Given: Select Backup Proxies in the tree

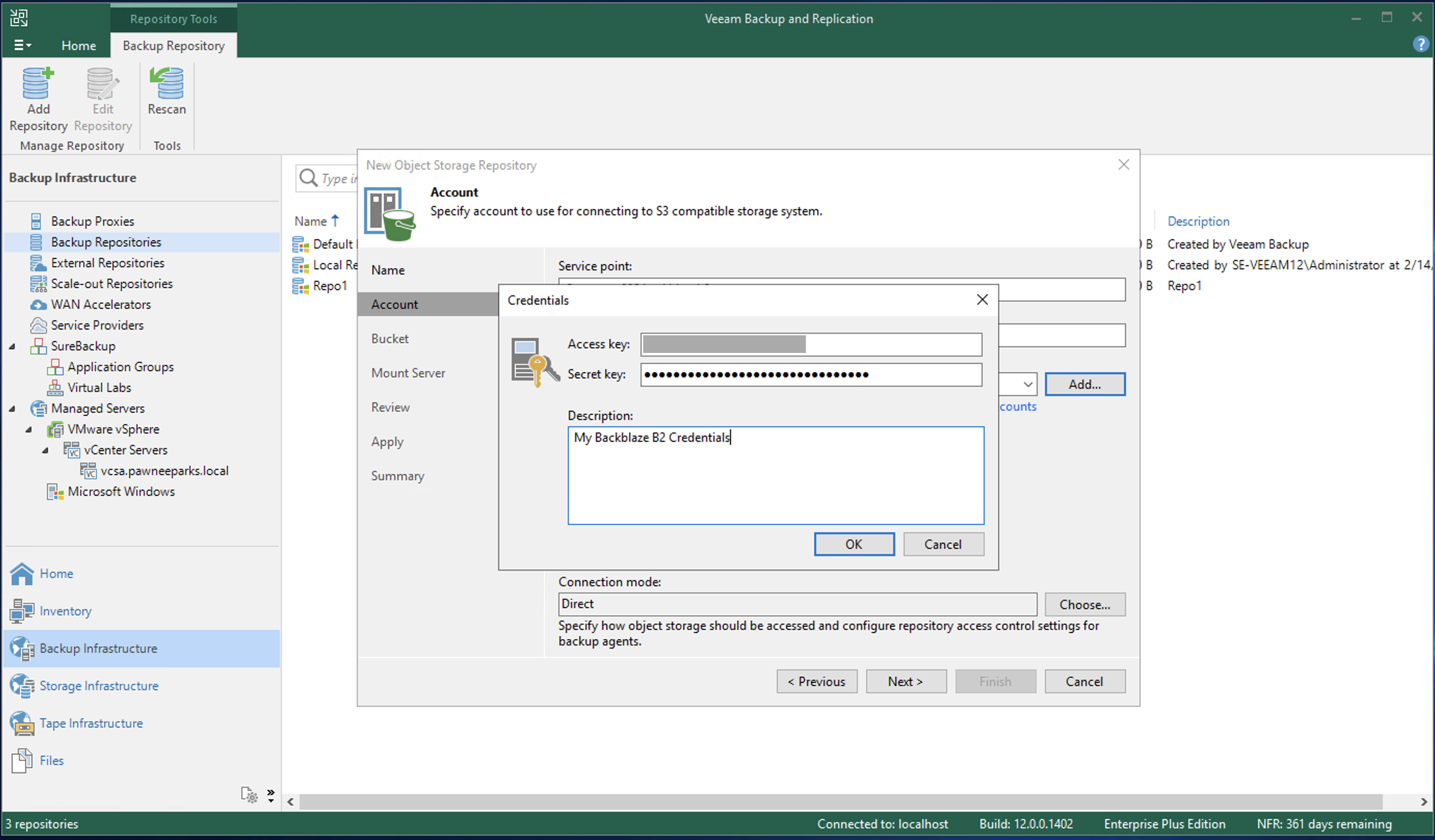Looking at the screenshot, I should click(92, 221).
